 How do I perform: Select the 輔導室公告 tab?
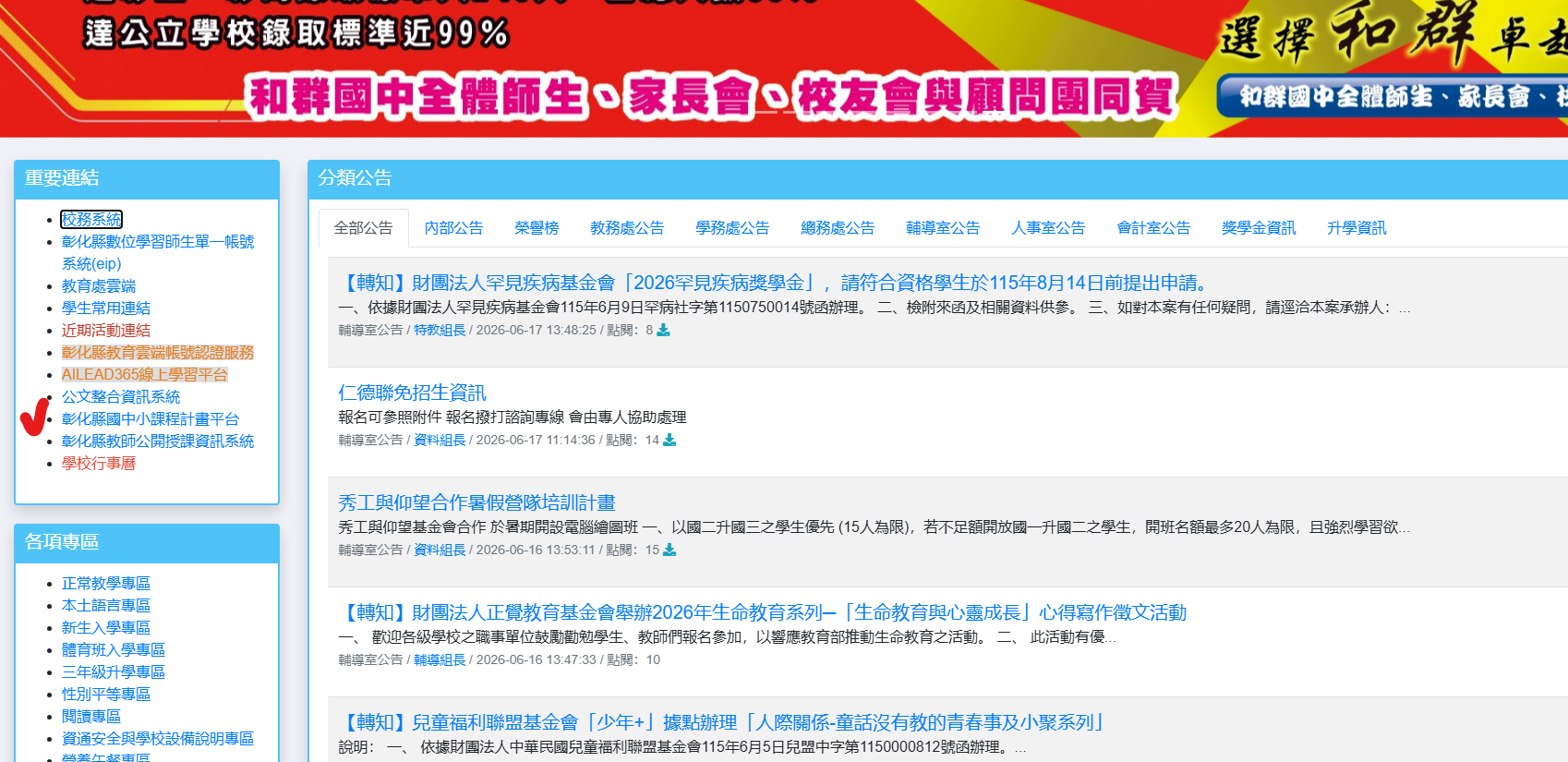943,228
